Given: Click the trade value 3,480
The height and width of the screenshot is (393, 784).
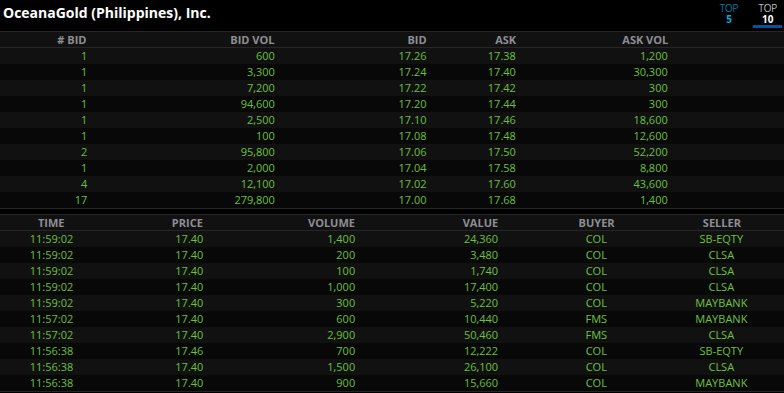Looking at the screenshot, I should click(x=484, y=255).
